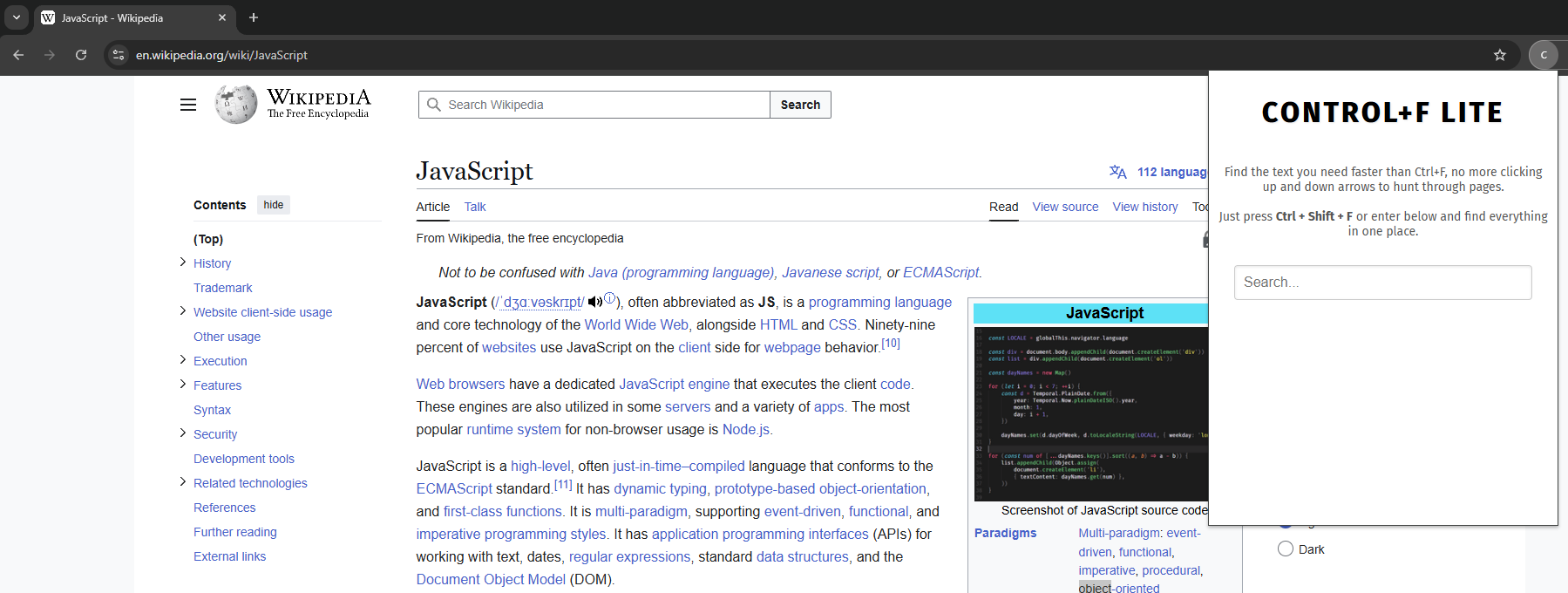Image resolution: width=1568 pixels, height=593 pixels.
Task: Select the Dark color theme radio button
Action: click(x=1286, y=549)
